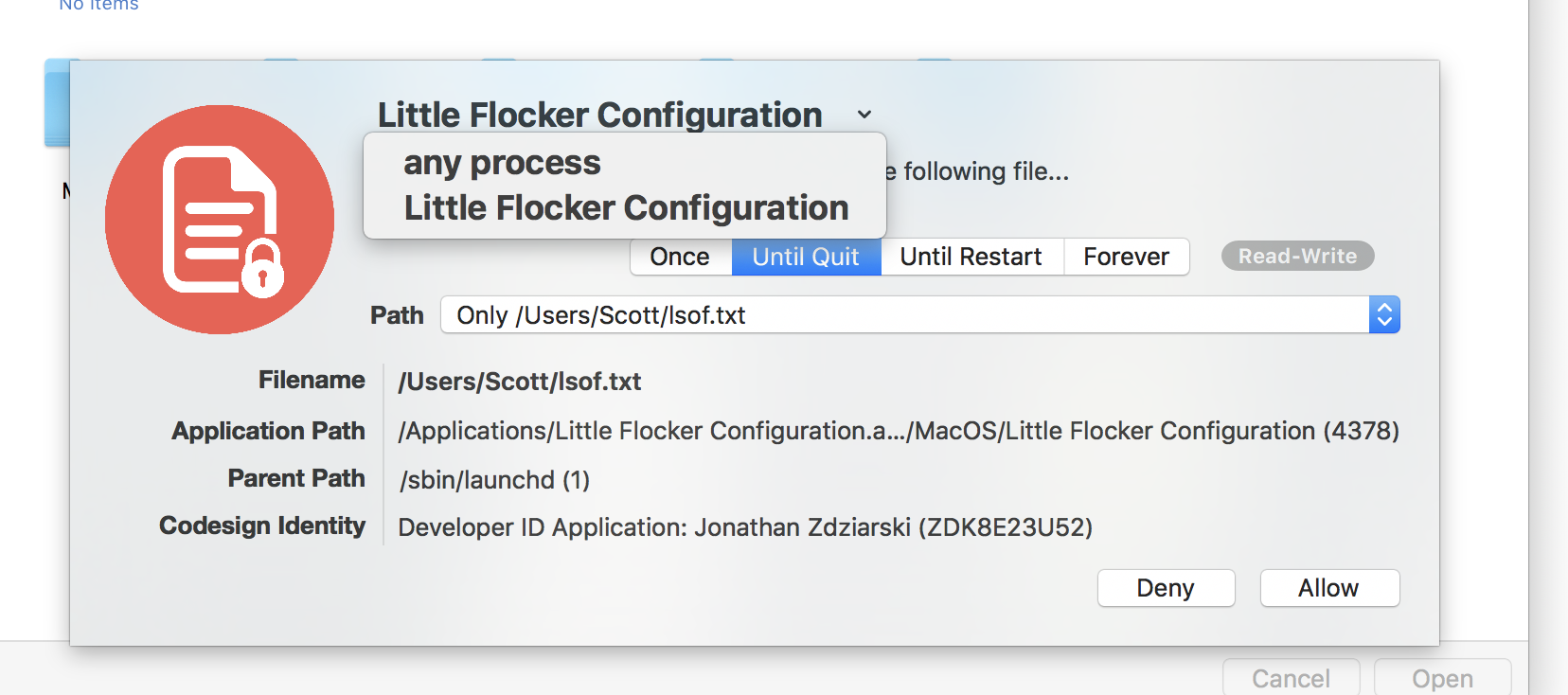Click the Parent Path label
This screenshot has height=695, width=1568.
tap(296, 478)
